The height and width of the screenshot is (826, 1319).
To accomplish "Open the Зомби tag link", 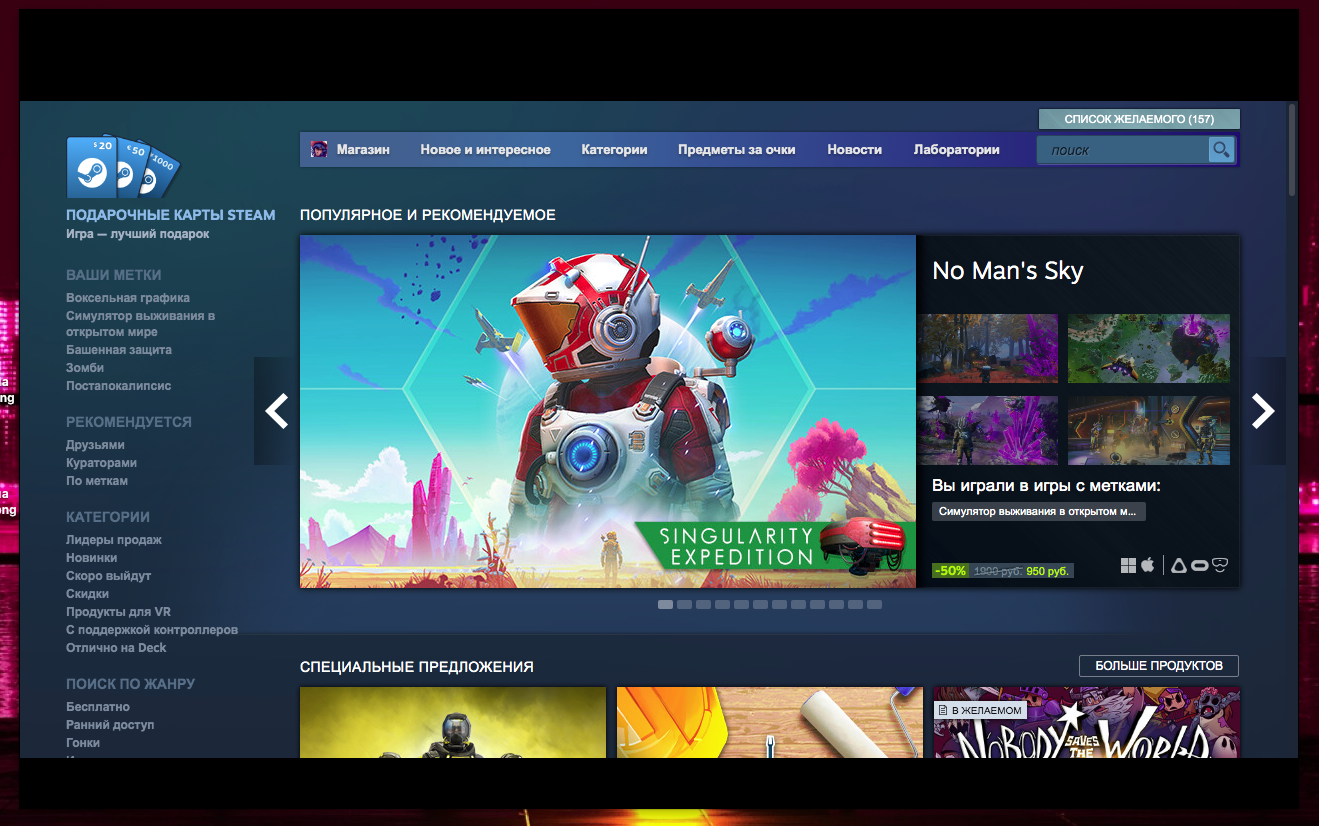I will (x=85, y=368).
